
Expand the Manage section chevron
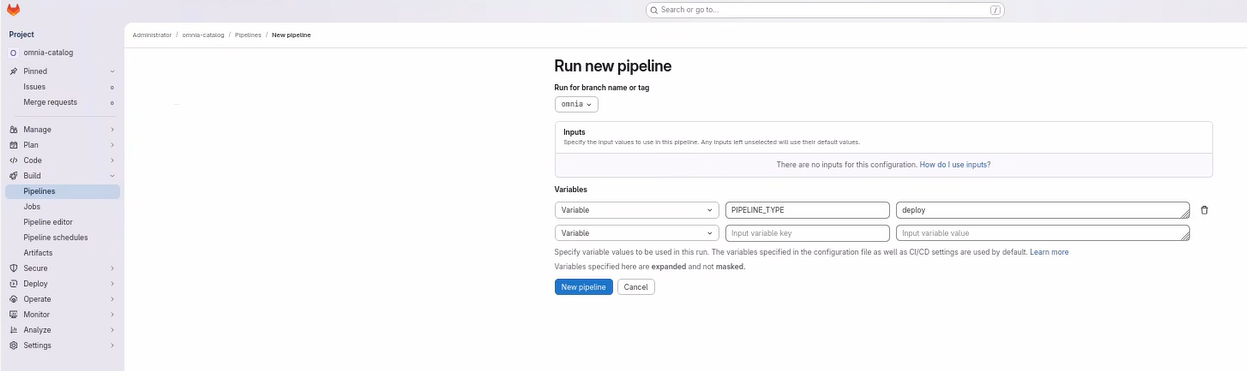coord(112,129)
